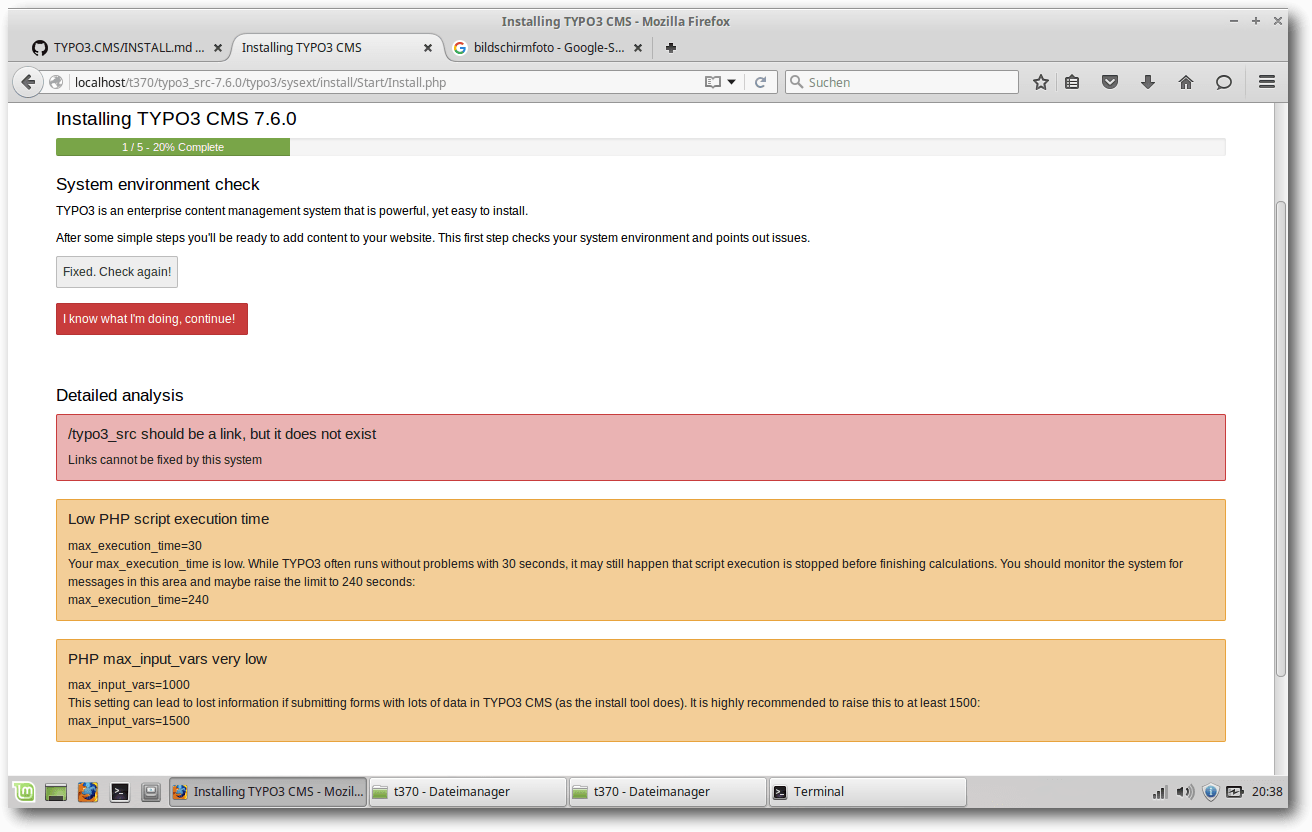Click the 20:38 panel clock
Viewport: 1312px width, 832px height.
(x=1267, y=792)
